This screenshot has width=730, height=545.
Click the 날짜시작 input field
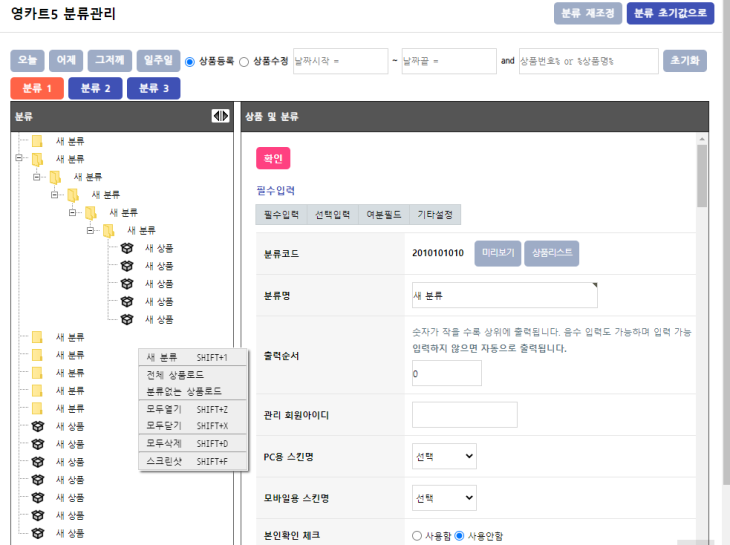click(x=341, y=61)
